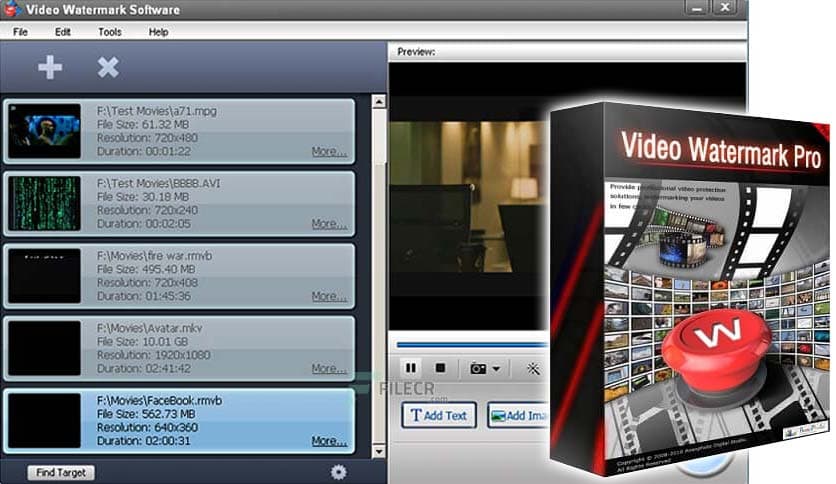Click the text File Size: 61.32 MB
The image size is (836, 484).
143,124
